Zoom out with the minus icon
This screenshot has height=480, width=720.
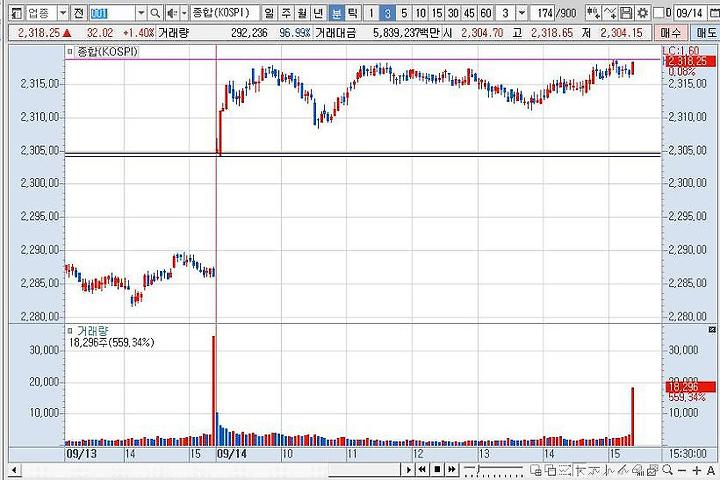click(x=682, y=470)
